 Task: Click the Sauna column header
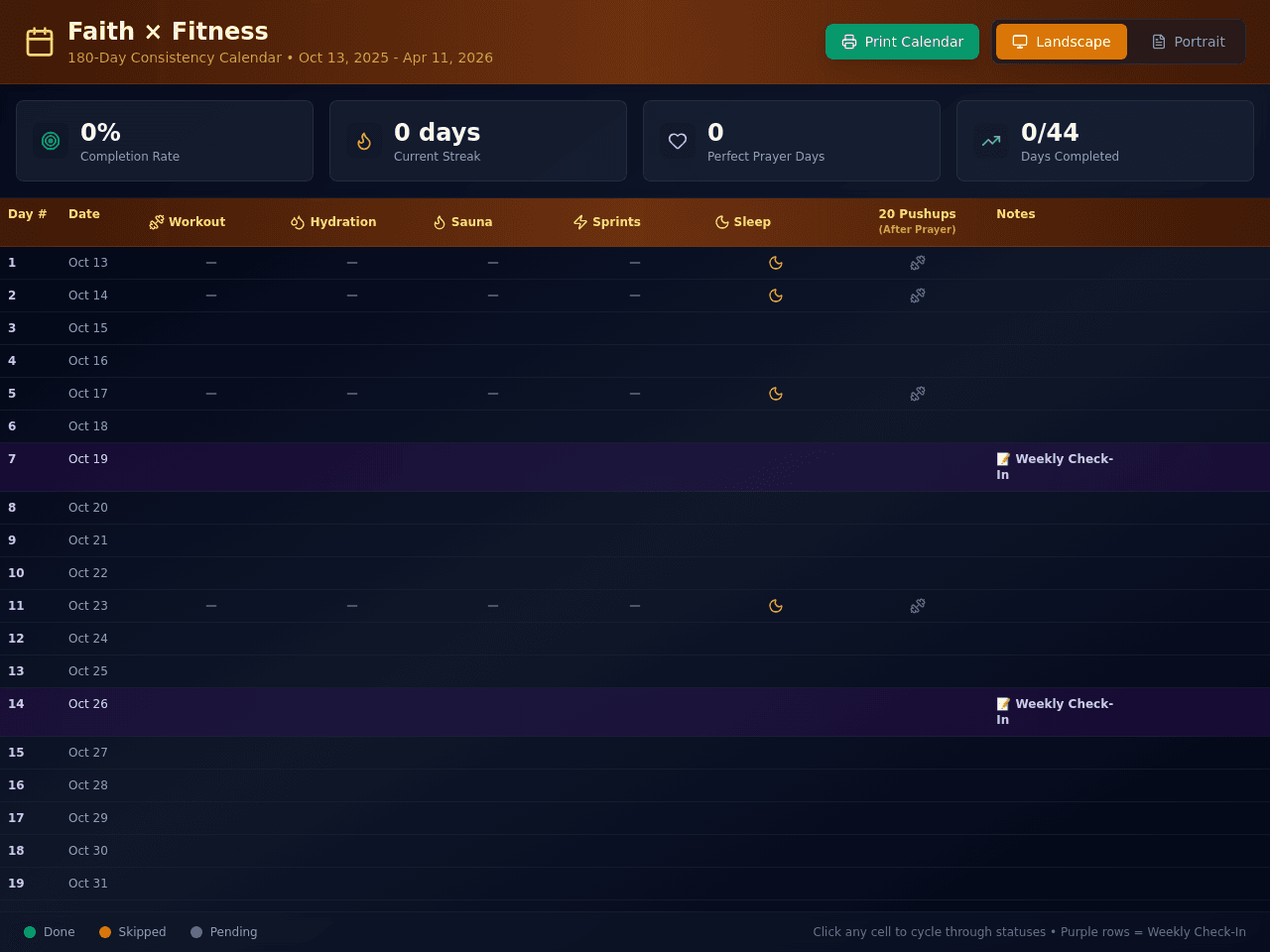click(462, 222)
